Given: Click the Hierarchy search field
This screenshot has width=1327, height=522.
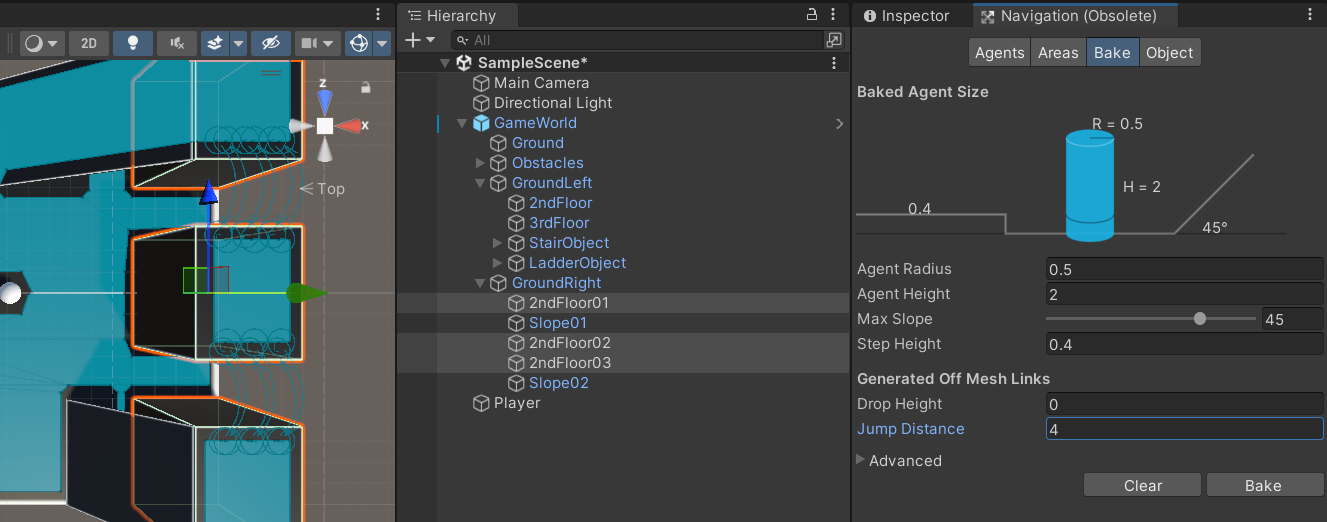Looking at the screenshot, I should coord(636,40).
